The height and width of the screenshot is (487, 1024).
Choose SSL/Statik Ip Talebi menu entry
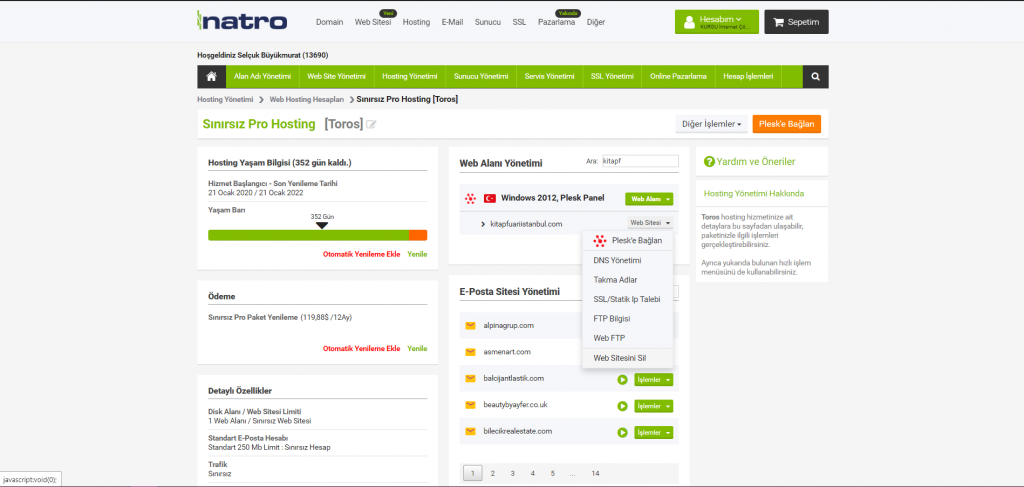coord(627,300)
